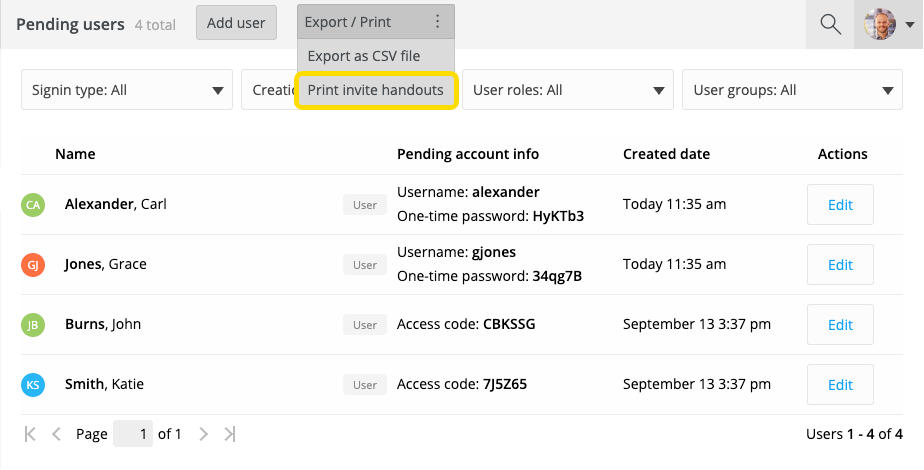Open the partially hidden Creation filter dropdown
This screenshot has width=924, height=470.
click(x=269, y=90)
